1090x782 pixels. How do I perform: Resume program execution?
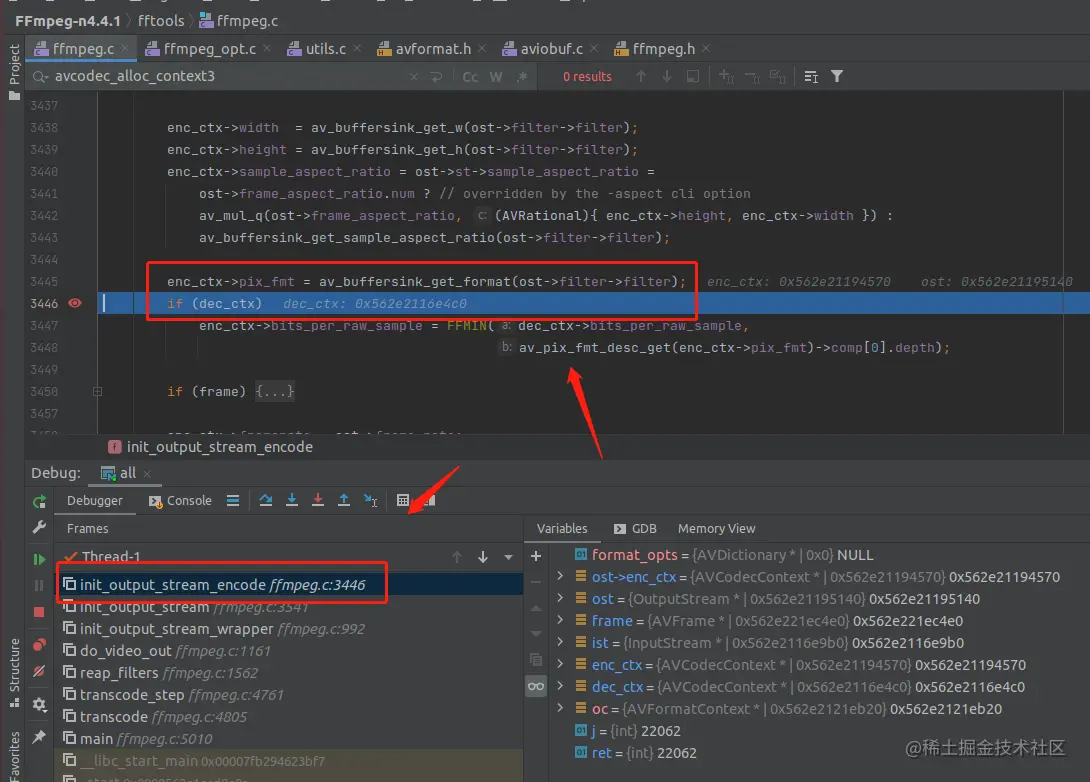[x=39, y=559]
